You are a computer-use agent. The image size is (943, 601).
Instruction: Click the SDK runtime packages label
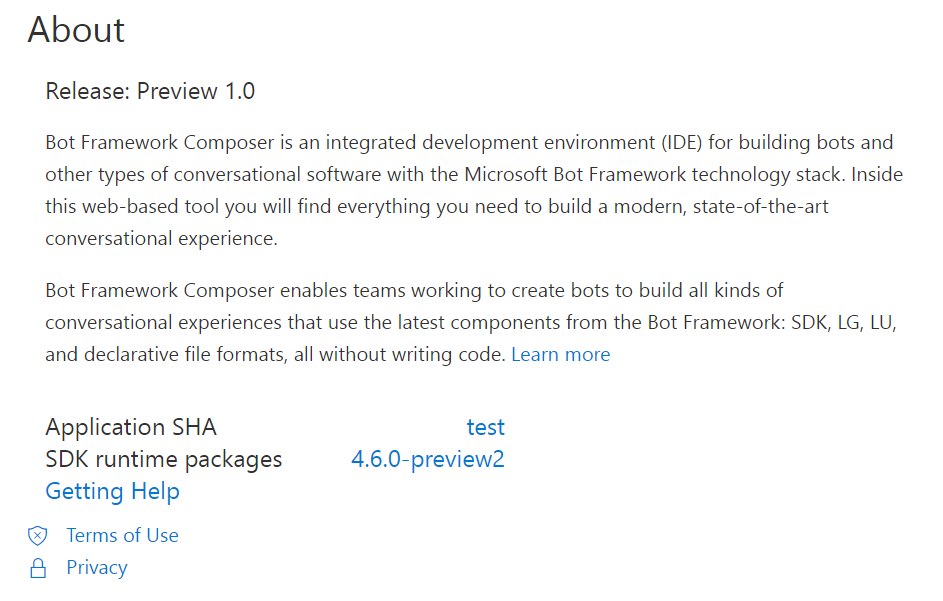[x=163, y=459]
